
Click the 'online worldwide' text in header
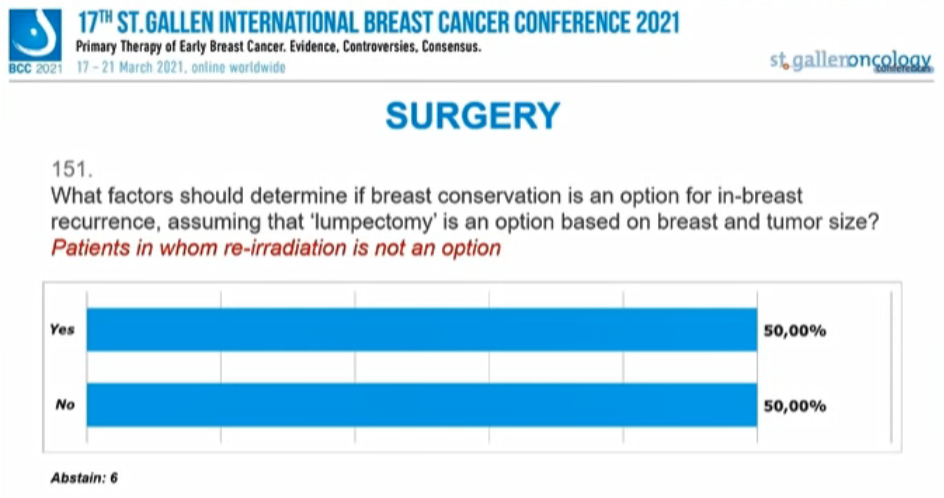(247, 67)
